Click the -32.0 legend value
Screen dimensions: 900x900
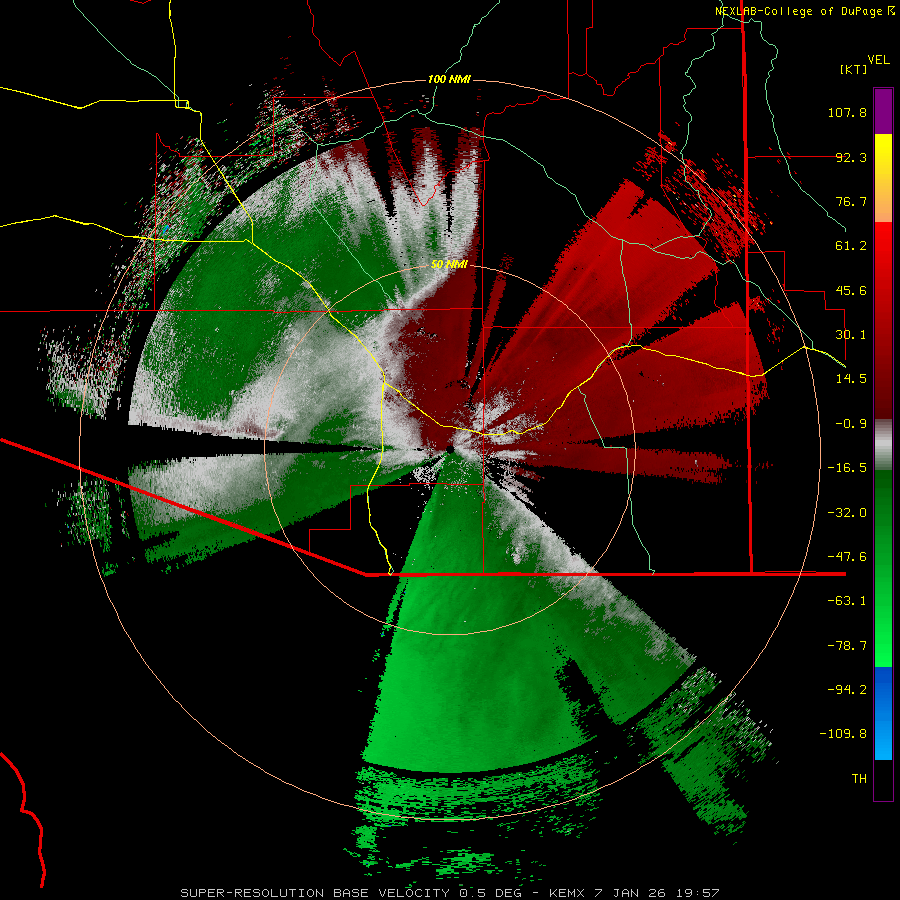pyautogui.click(x=847, y=513)
